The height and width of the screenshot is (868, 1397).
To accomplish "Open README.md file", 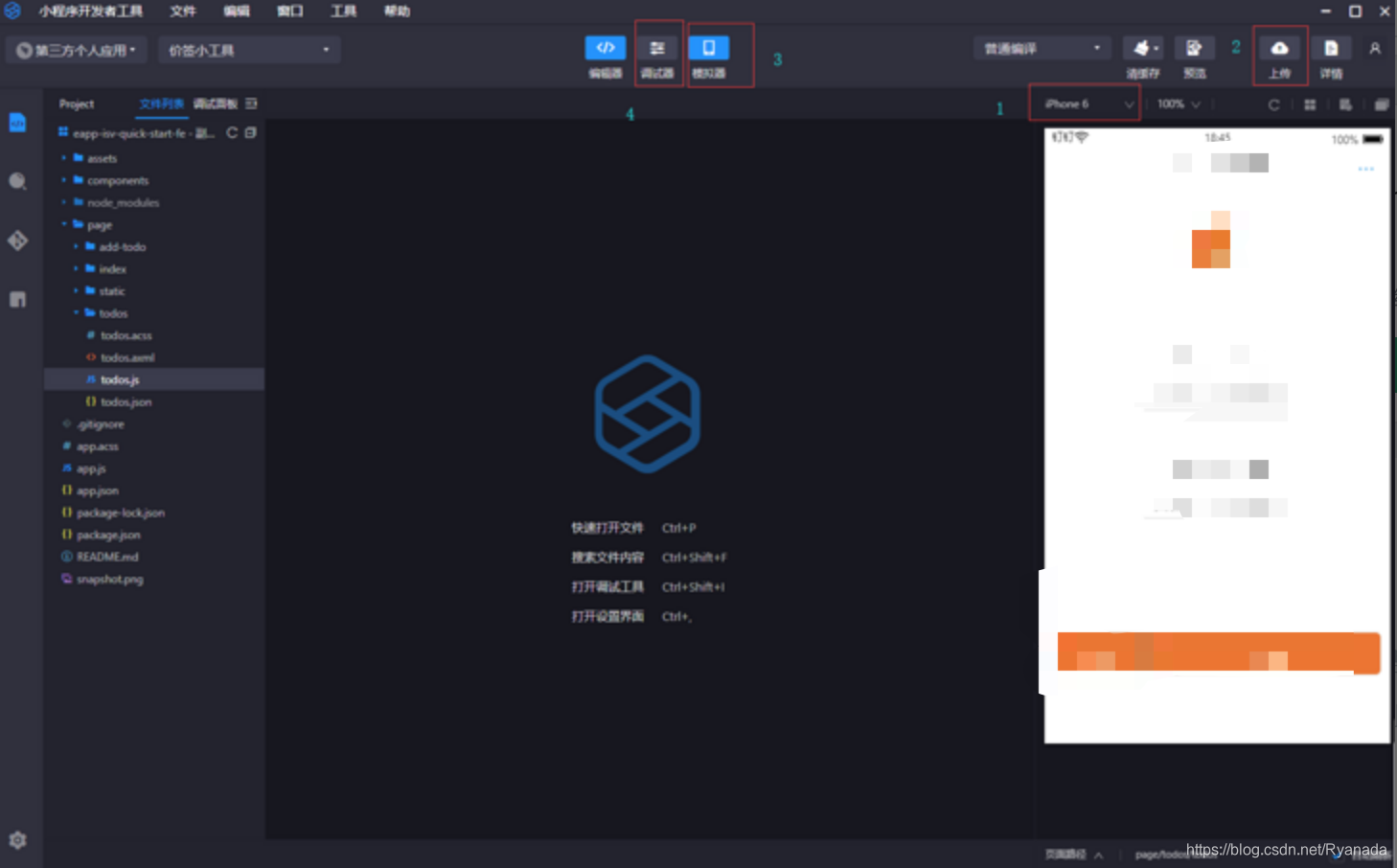I will click(107, 557).
